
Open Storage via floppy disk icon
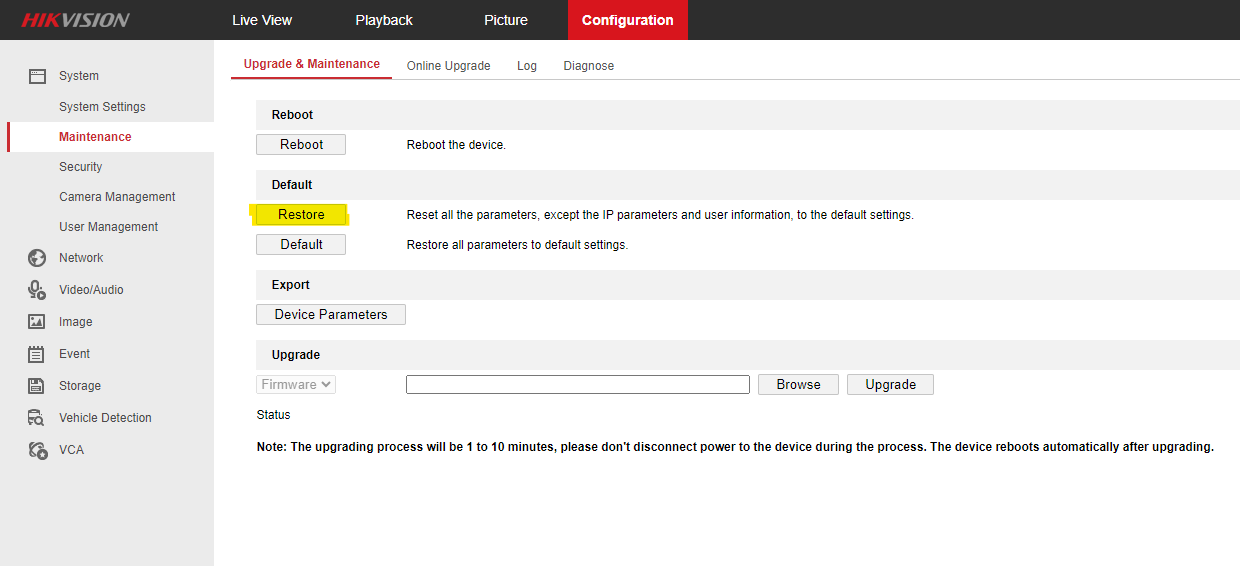[x=37, y=386]
